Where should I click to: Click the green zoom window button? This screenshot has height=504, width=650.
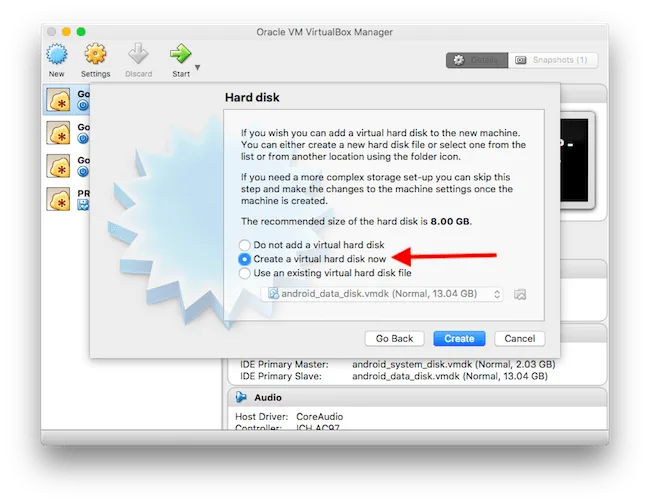tap(81, 32)
